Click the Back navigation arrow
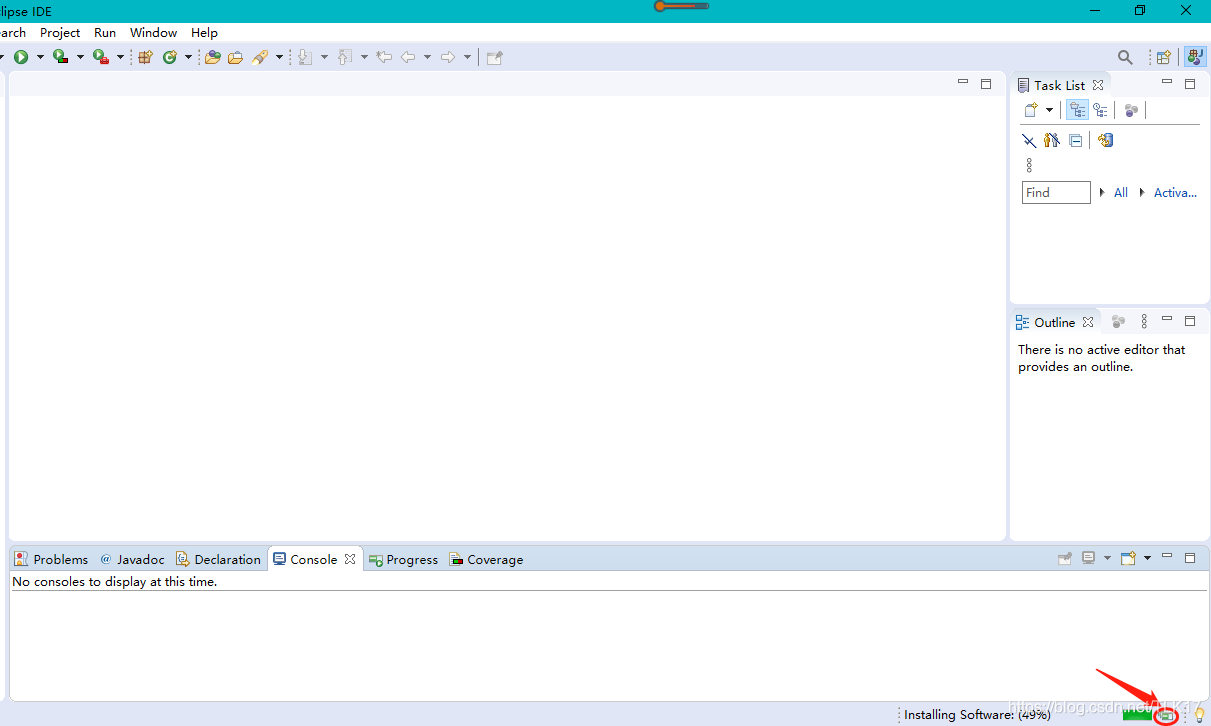Viewport: 1211px width, 726px height. click(408, 57)
